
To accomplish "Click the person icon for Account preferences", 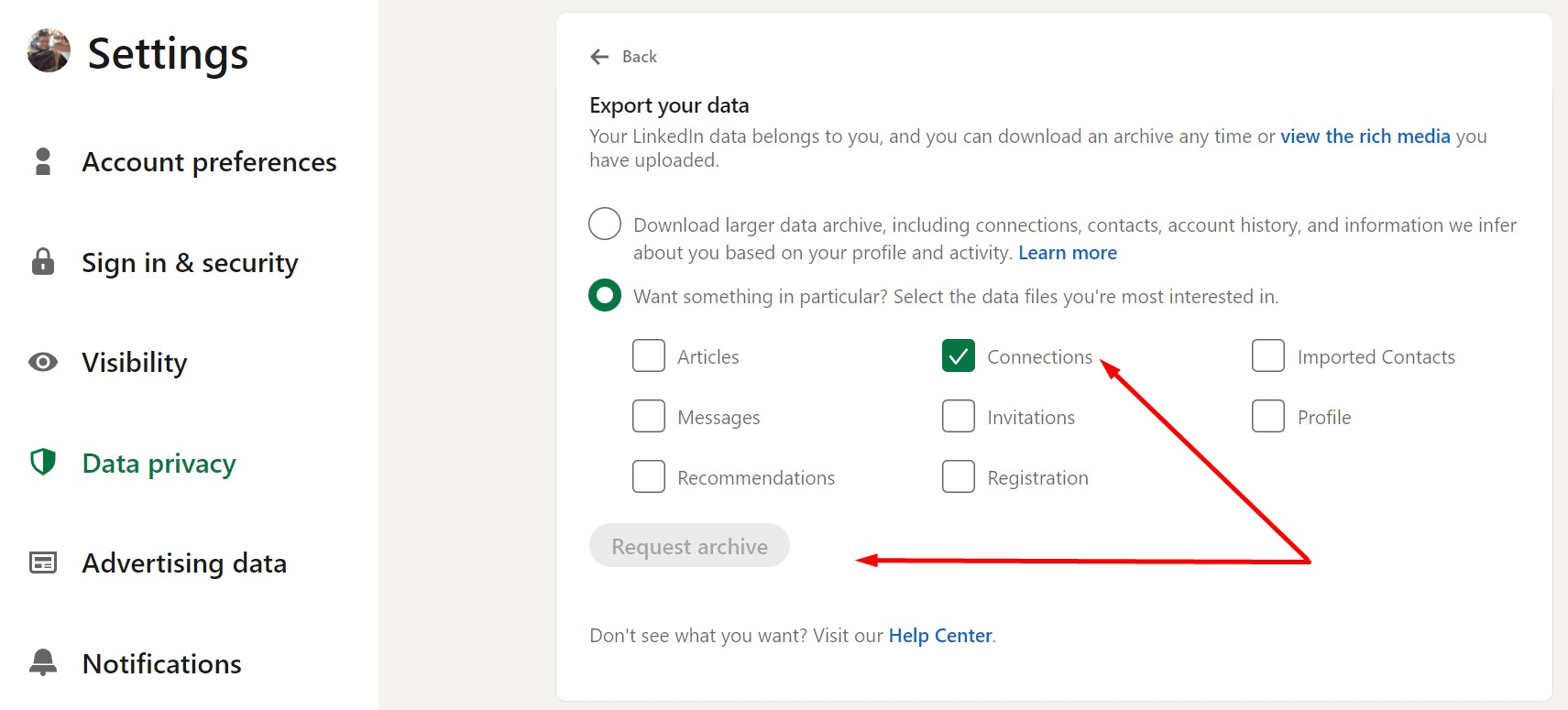I will point(43,161).
